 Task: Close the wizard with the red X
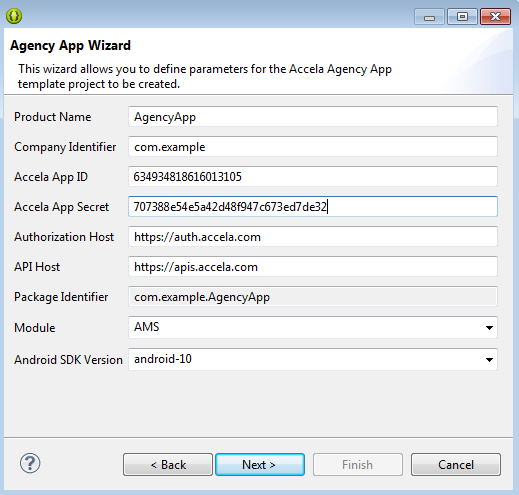pos(495,16)
